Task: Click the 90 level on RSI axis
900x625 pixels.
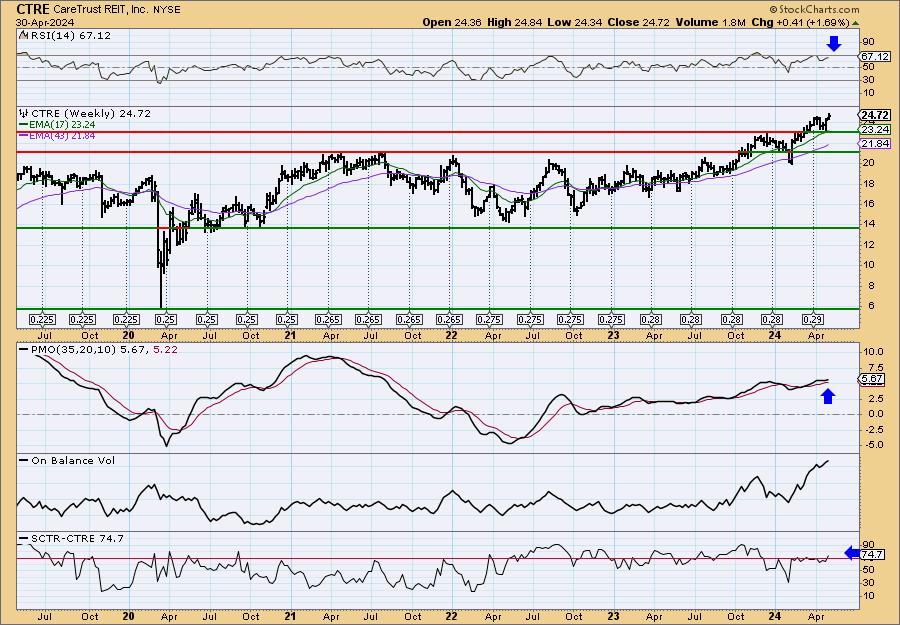Action: 868,42
